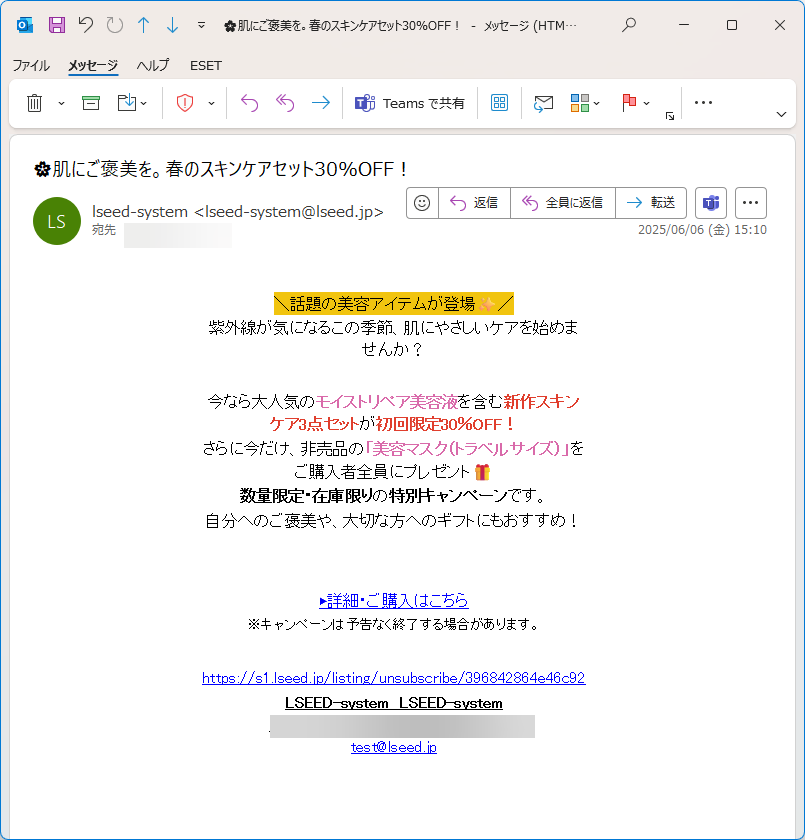Screen dimensions: 805x840
Task: Open additional ribbon commands via ellipsis
Action: 702,102
